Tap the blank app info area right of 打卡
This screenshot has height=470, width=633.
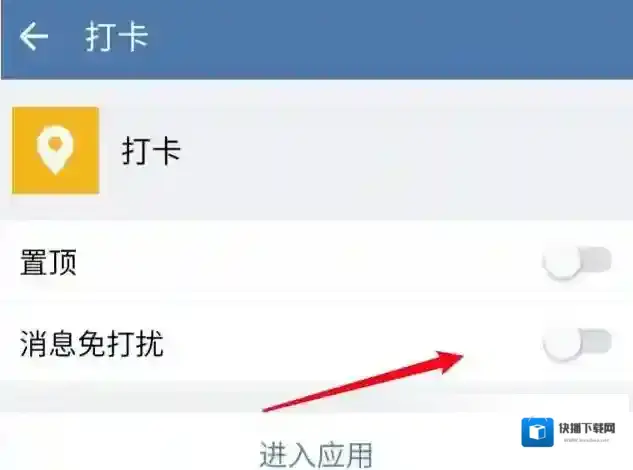pyautogui.click(x=404, y=151)
